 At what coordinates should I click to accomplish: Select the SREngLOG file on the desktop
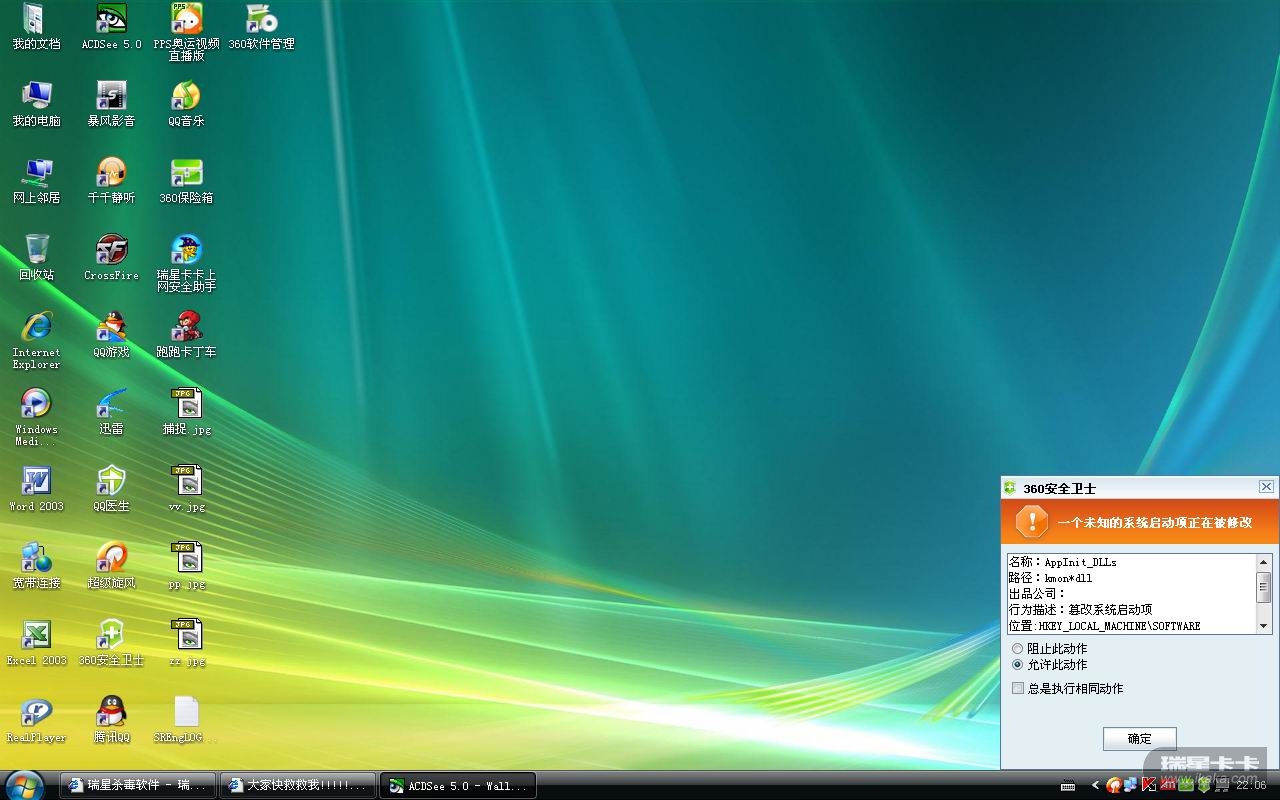click(x=186, y=720)
